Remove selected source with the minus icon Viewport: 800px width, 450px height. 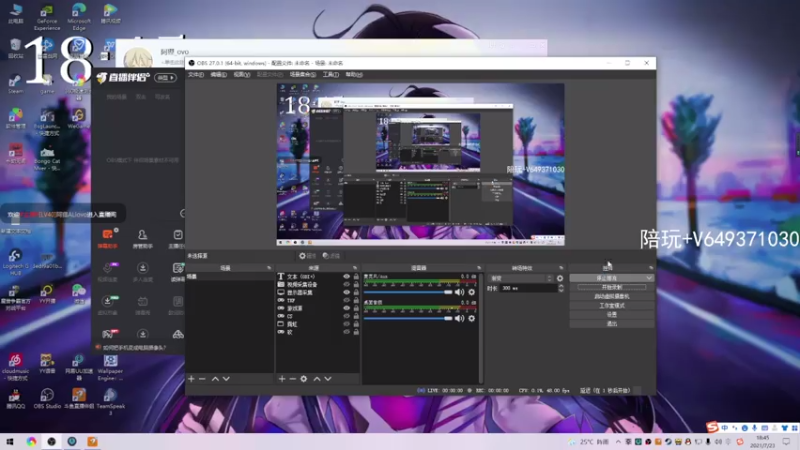pyautogui.click(x=292, y=379)
